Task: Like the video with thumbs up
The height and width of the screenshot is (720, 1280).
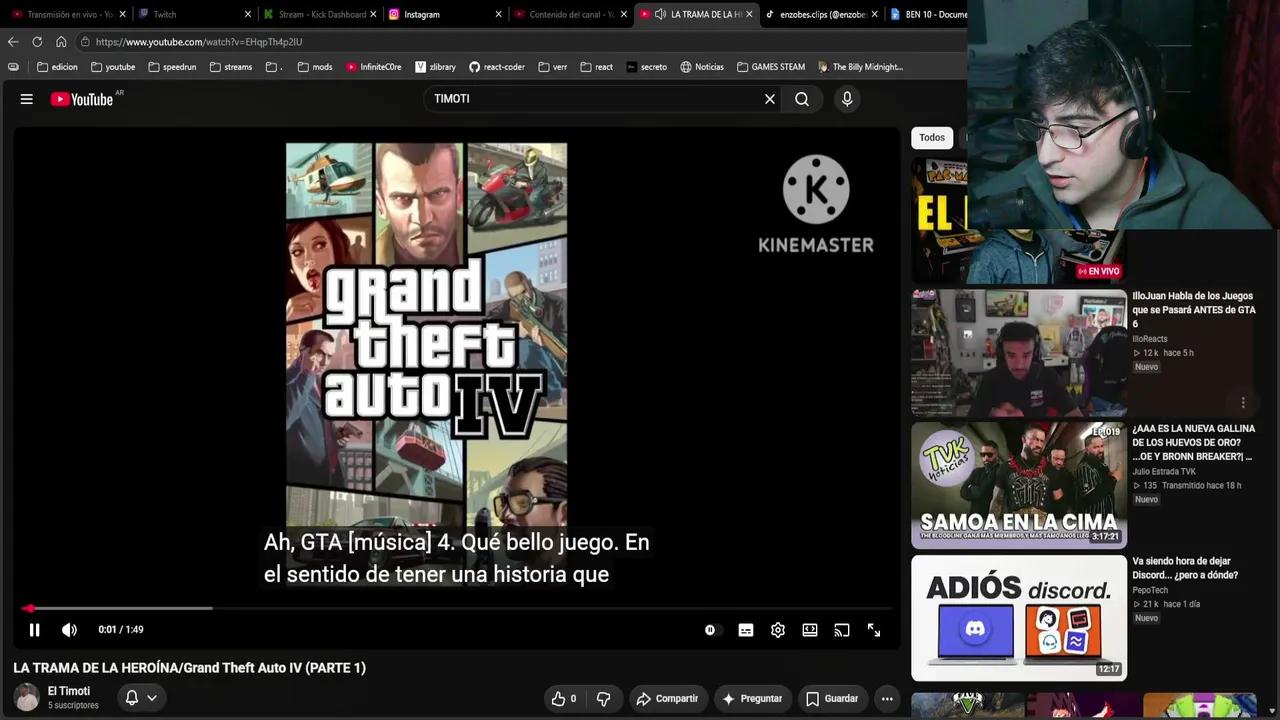Action: (x=564, y=699)
